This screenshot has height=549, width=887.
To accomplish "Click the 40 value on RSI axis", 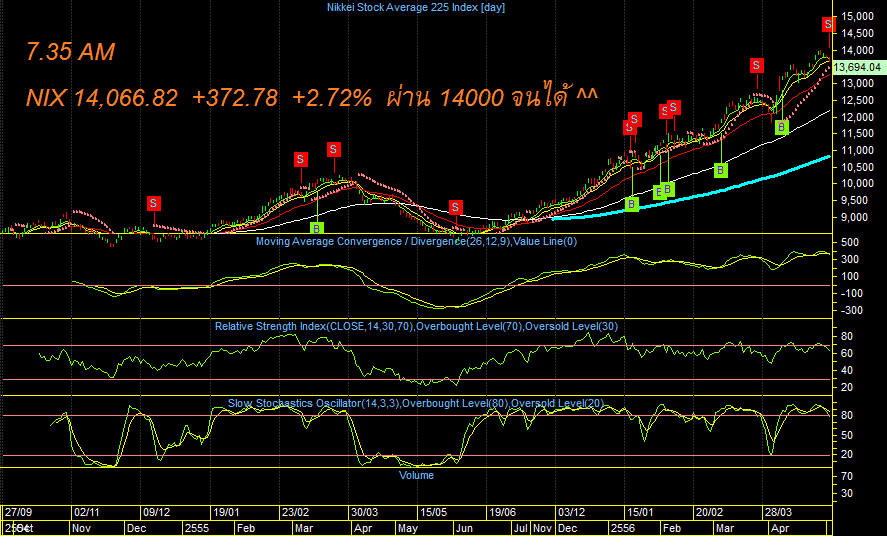I will pos(847,370).
